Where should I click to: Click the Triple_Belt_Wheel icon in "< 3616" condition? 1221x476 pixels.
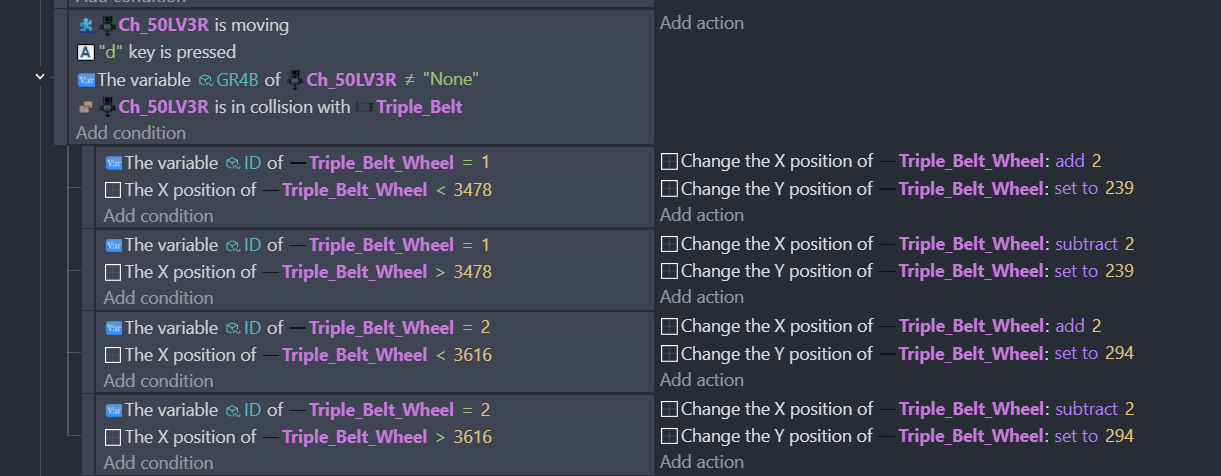tap(269, 355)
